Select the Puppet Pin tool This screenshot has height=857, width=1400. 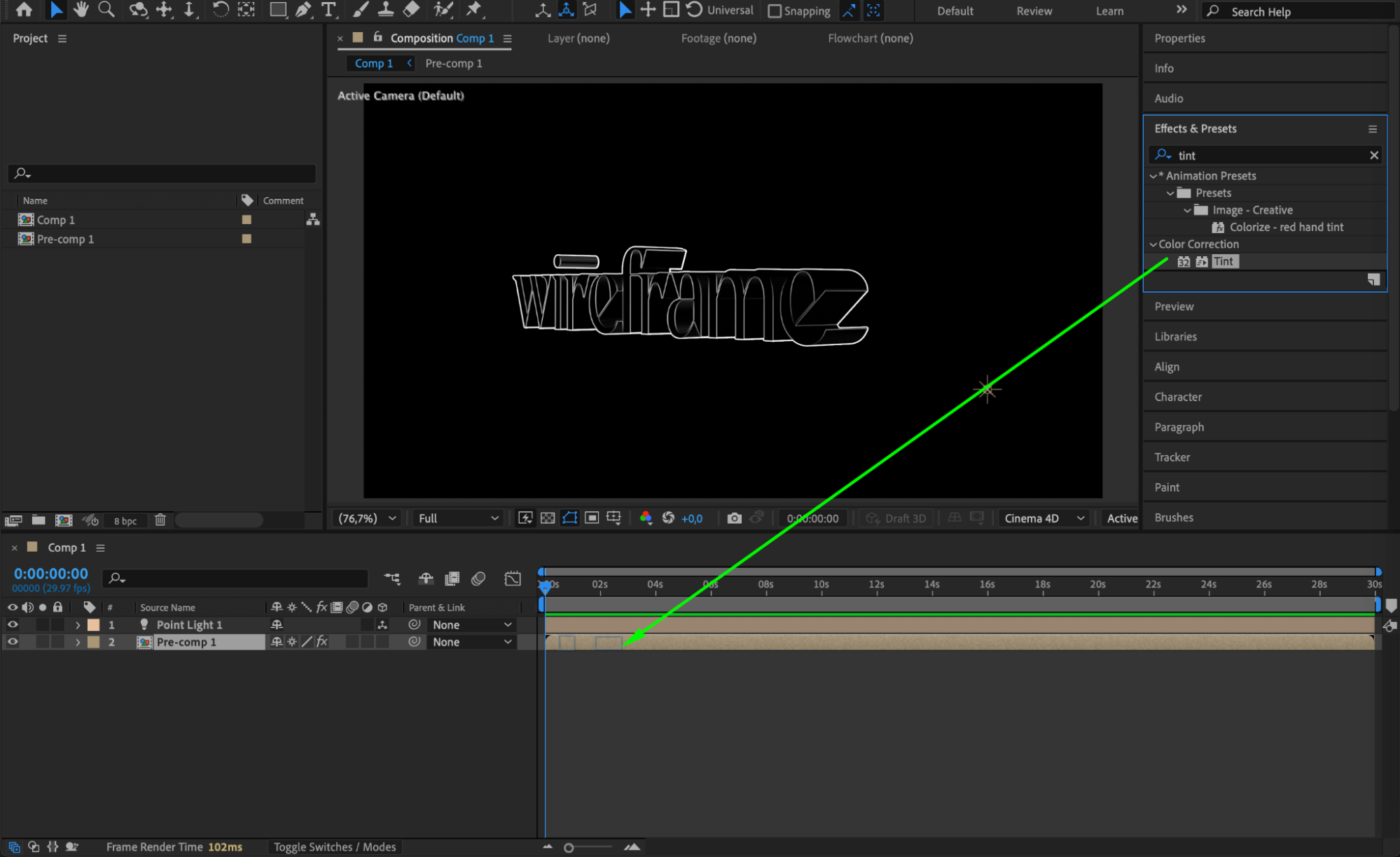474,10
